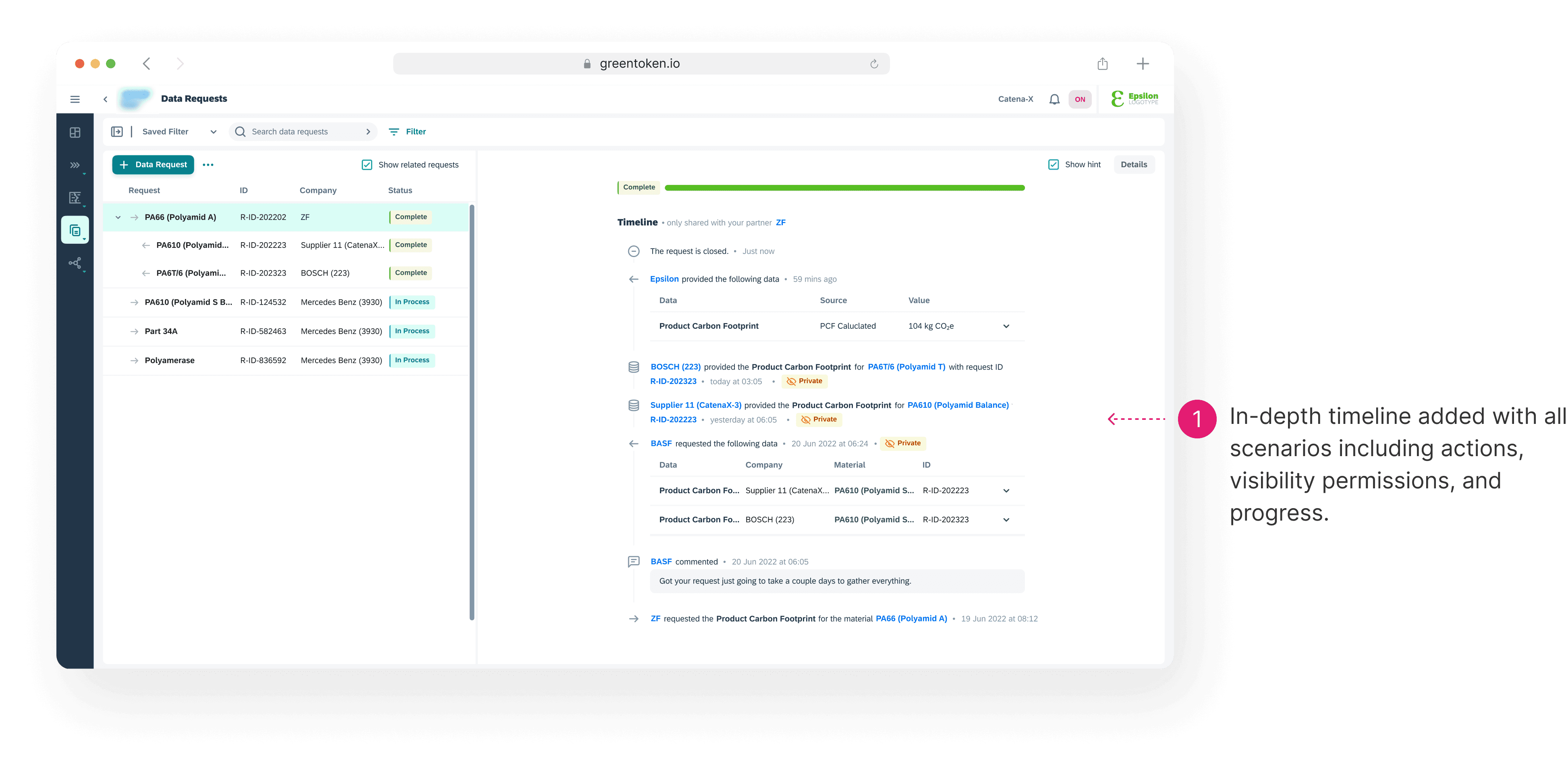Open the ZF partner link in Timeline header
This screenshot has height=768, width=1568.
tap(780, 223)
